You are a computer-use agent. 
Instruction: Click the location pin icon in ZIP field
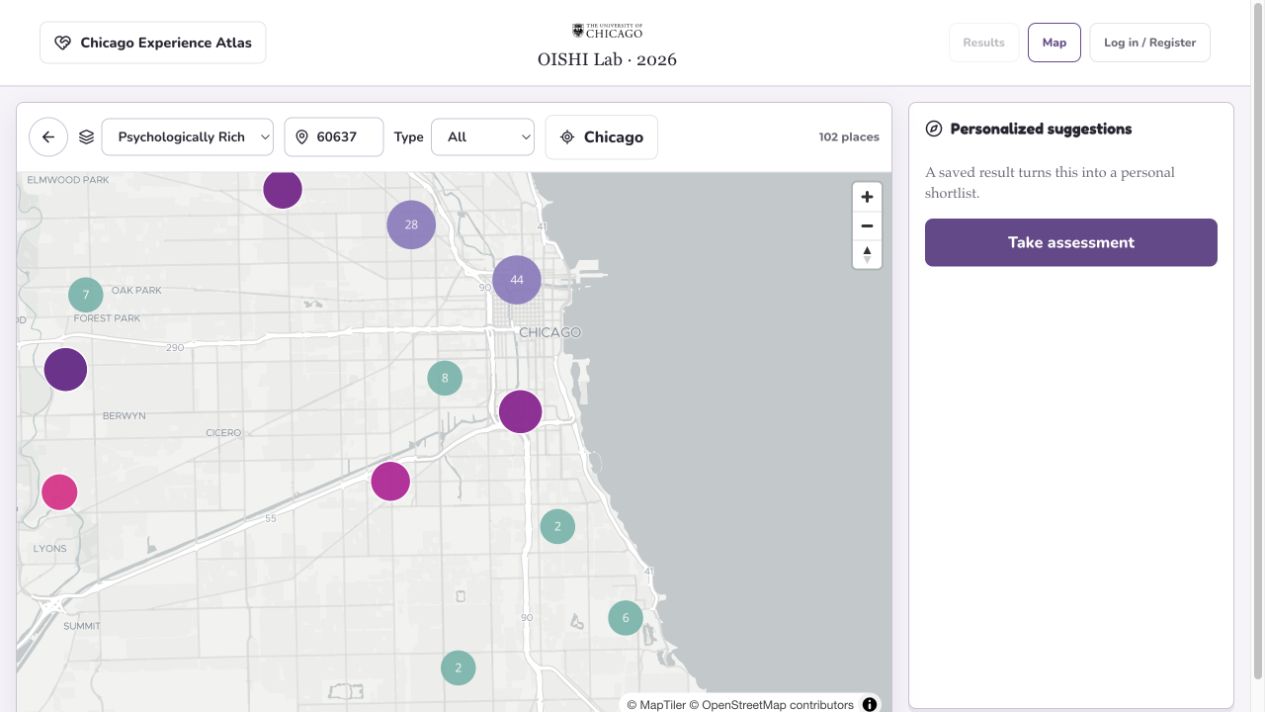302,137
